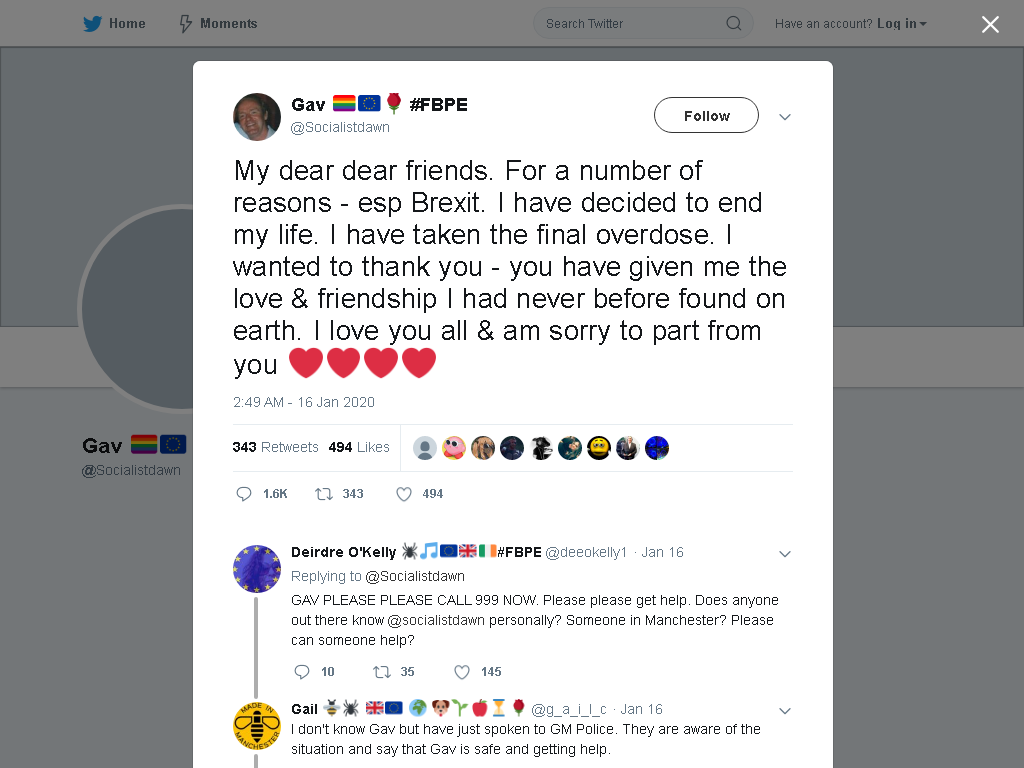The width and height of the screenshot is (1024, 768).
Task: Retweet Gav's tweet with 343 retweets
Action: [324, 494]
